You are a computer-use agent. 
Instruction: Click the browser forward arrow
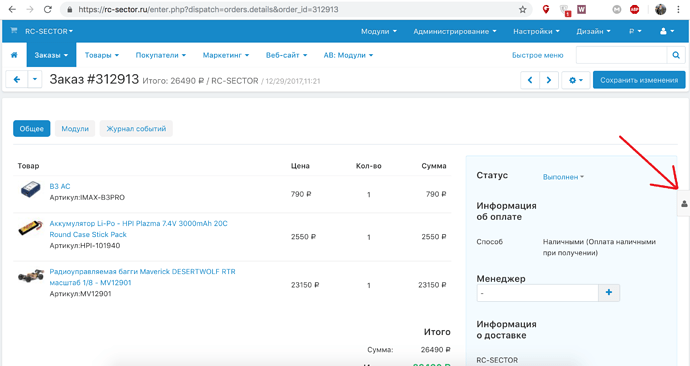(30, 9)
